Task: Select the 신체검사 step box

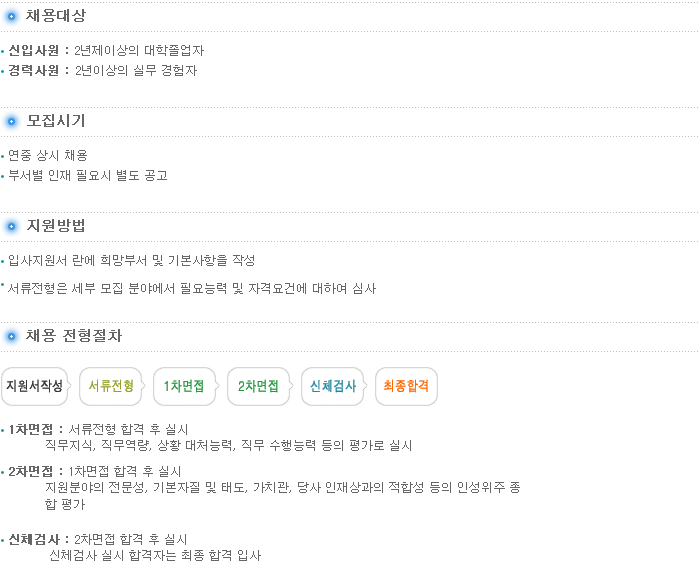Action: [333, 386]
